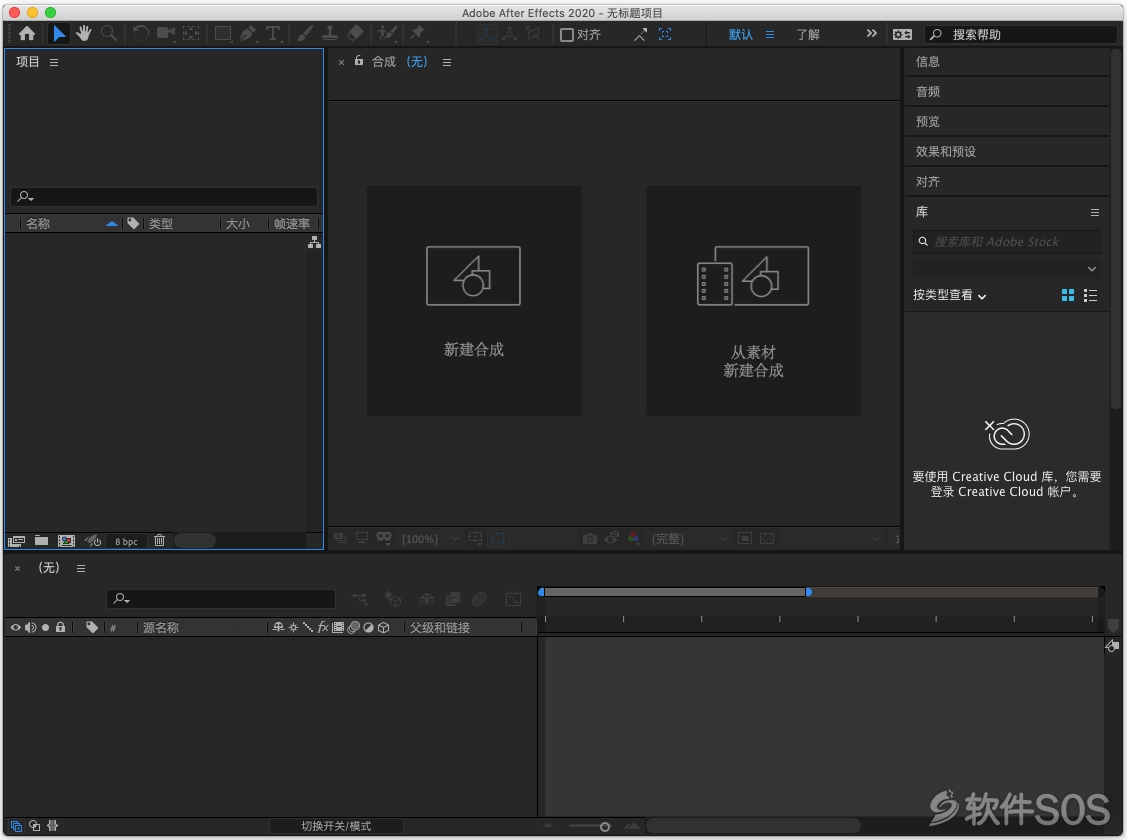Switch library to grid view
The width and height of the screenshot is (1127, 840).
[1068, 295]
